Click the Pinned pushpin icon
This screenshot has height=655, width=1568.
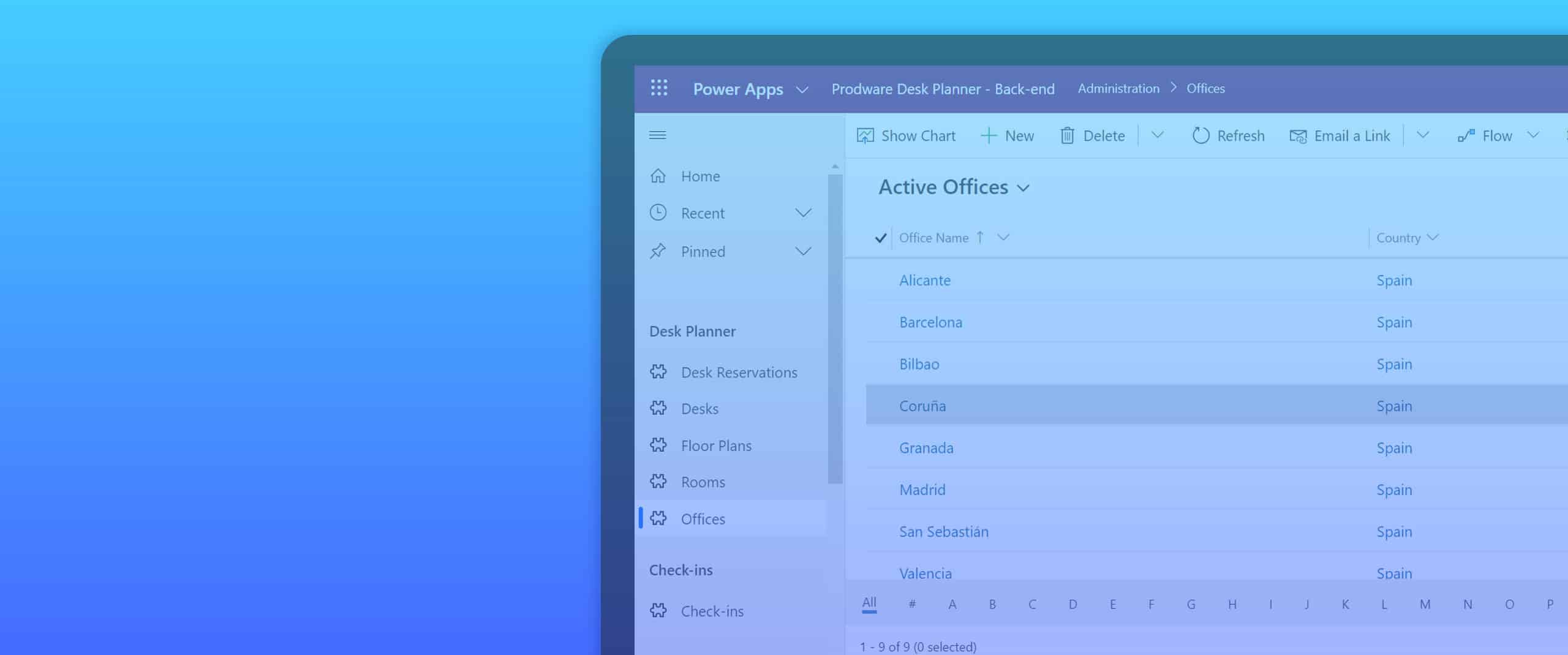coord(658,251)
